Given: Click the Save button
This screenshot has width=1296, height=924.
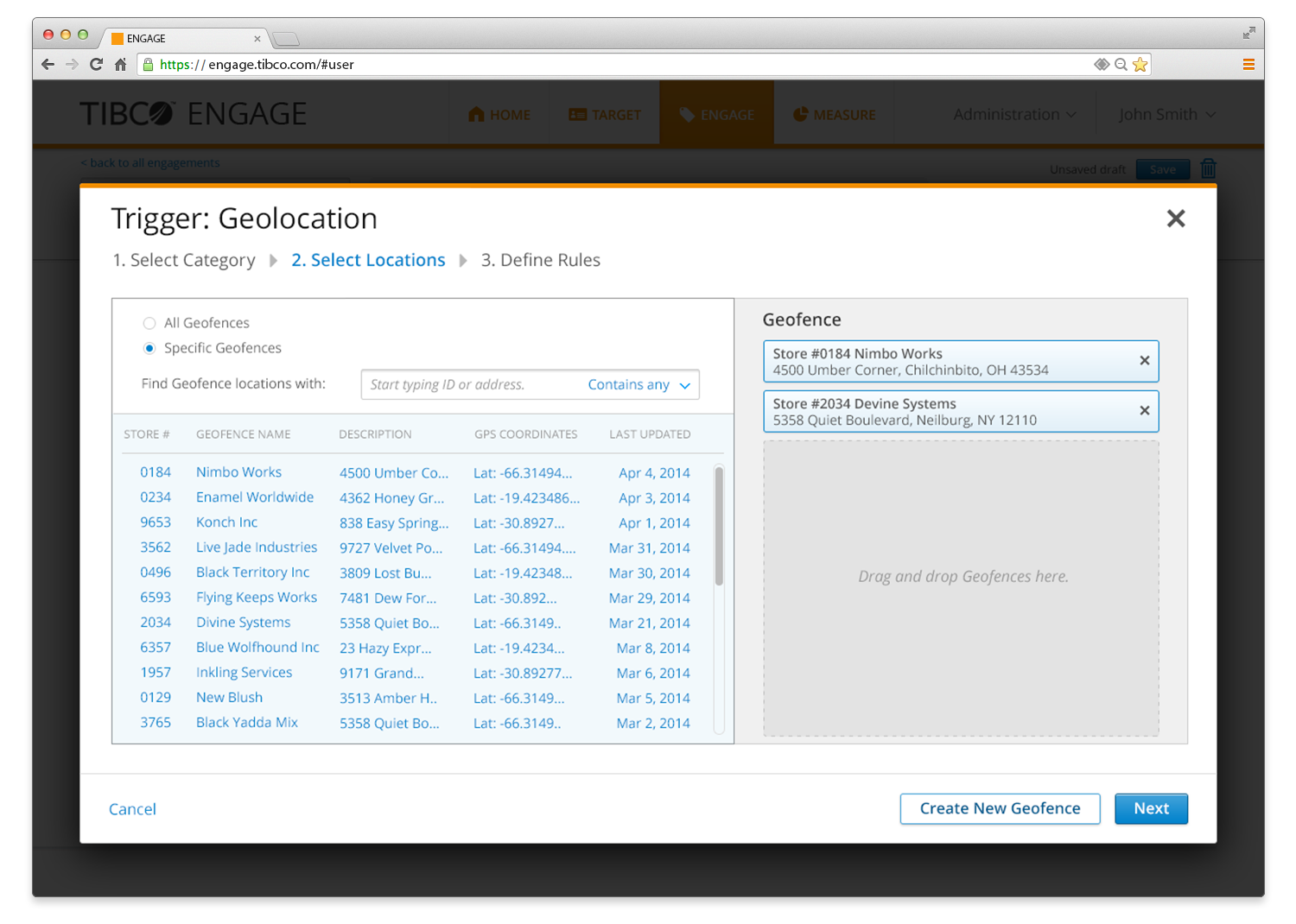Looking at the screenshot, I should 1162,169.
